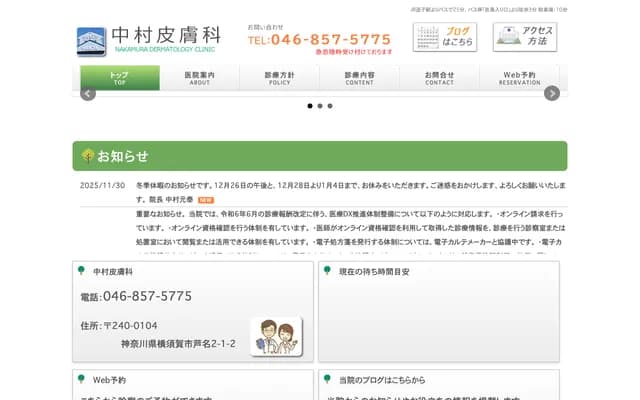640x400 pixels.
Task: Select the third carousel dot
Action: coord(330,105)
